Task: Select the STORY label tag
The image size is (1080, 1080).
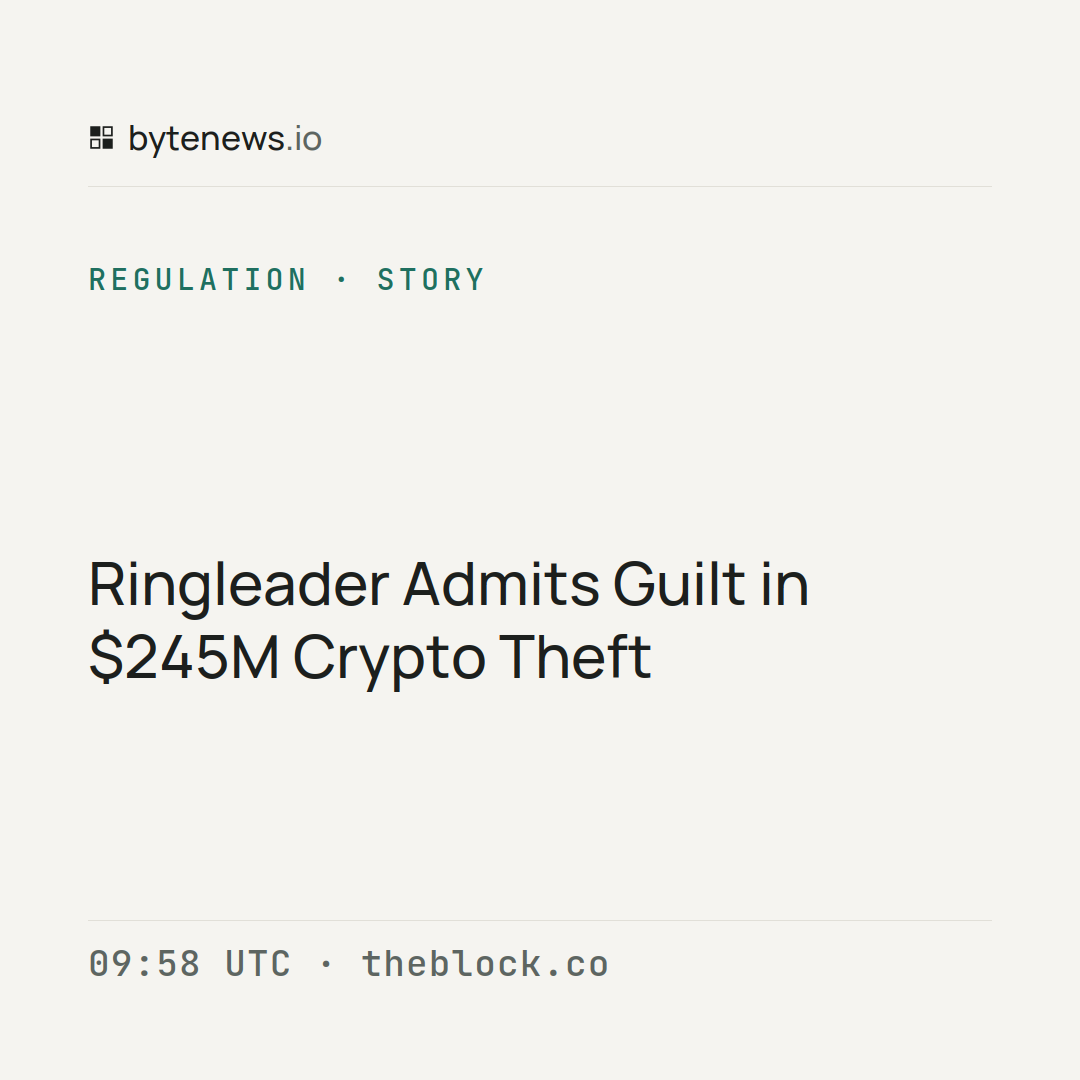Action: pos(431,280)
